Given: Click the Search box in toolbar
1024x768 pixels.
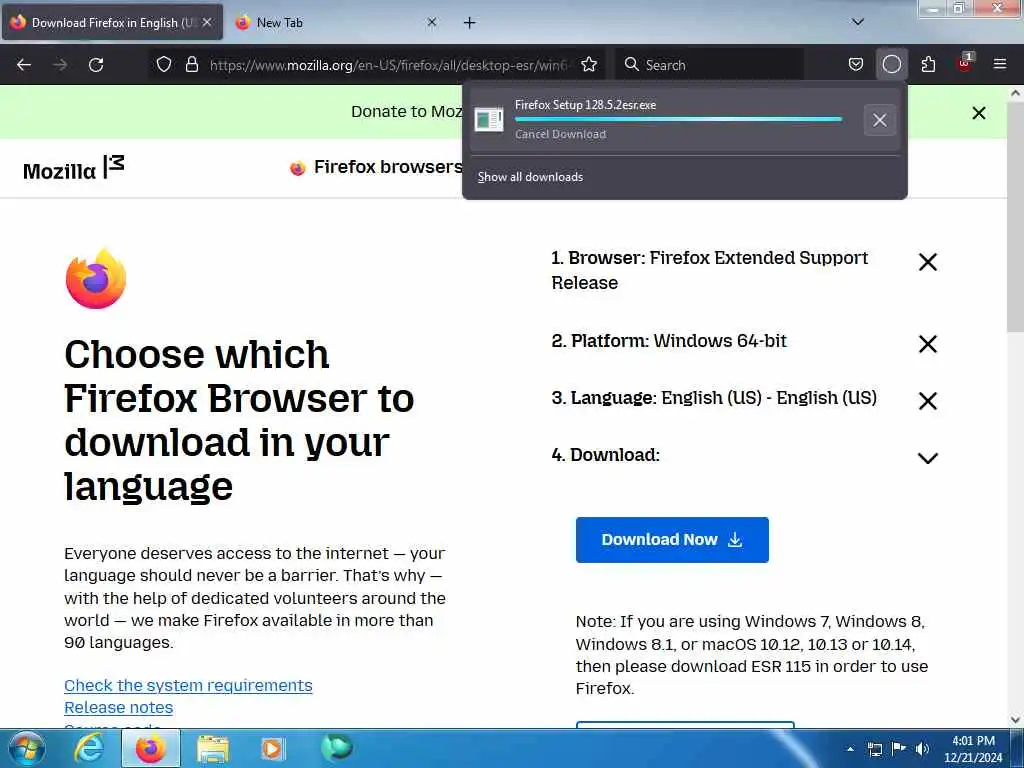Looking at the screenshot, I should click(x=709, y=65).
